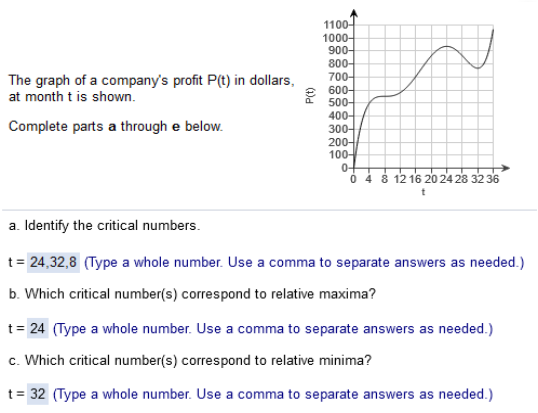The width and height of the screenshot is (538, 413).
Task: Select the relative maxima answer box 24
Action: [37, 328]
